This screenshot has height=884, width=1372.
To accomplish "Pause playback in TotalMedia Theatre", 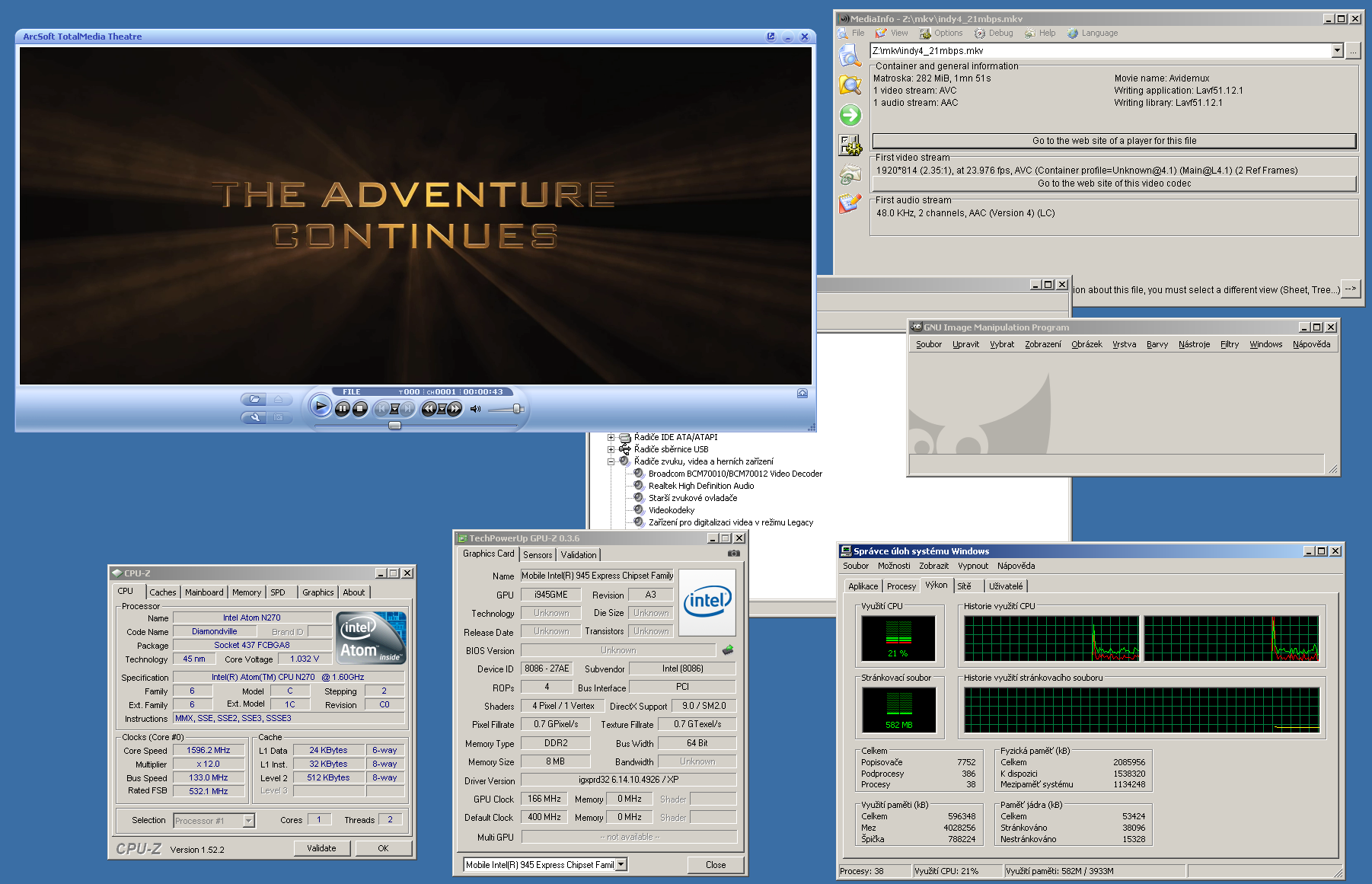I will 343,409.
